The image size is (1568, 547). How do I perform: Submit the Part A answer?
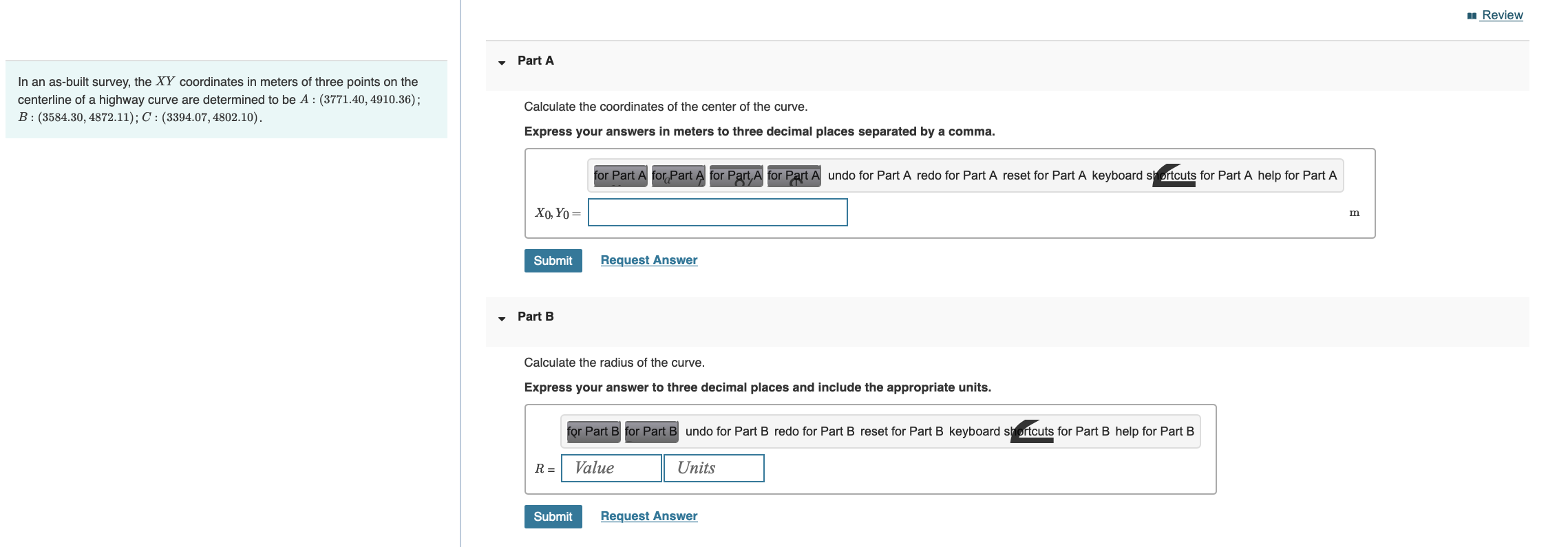coord(553,261)
